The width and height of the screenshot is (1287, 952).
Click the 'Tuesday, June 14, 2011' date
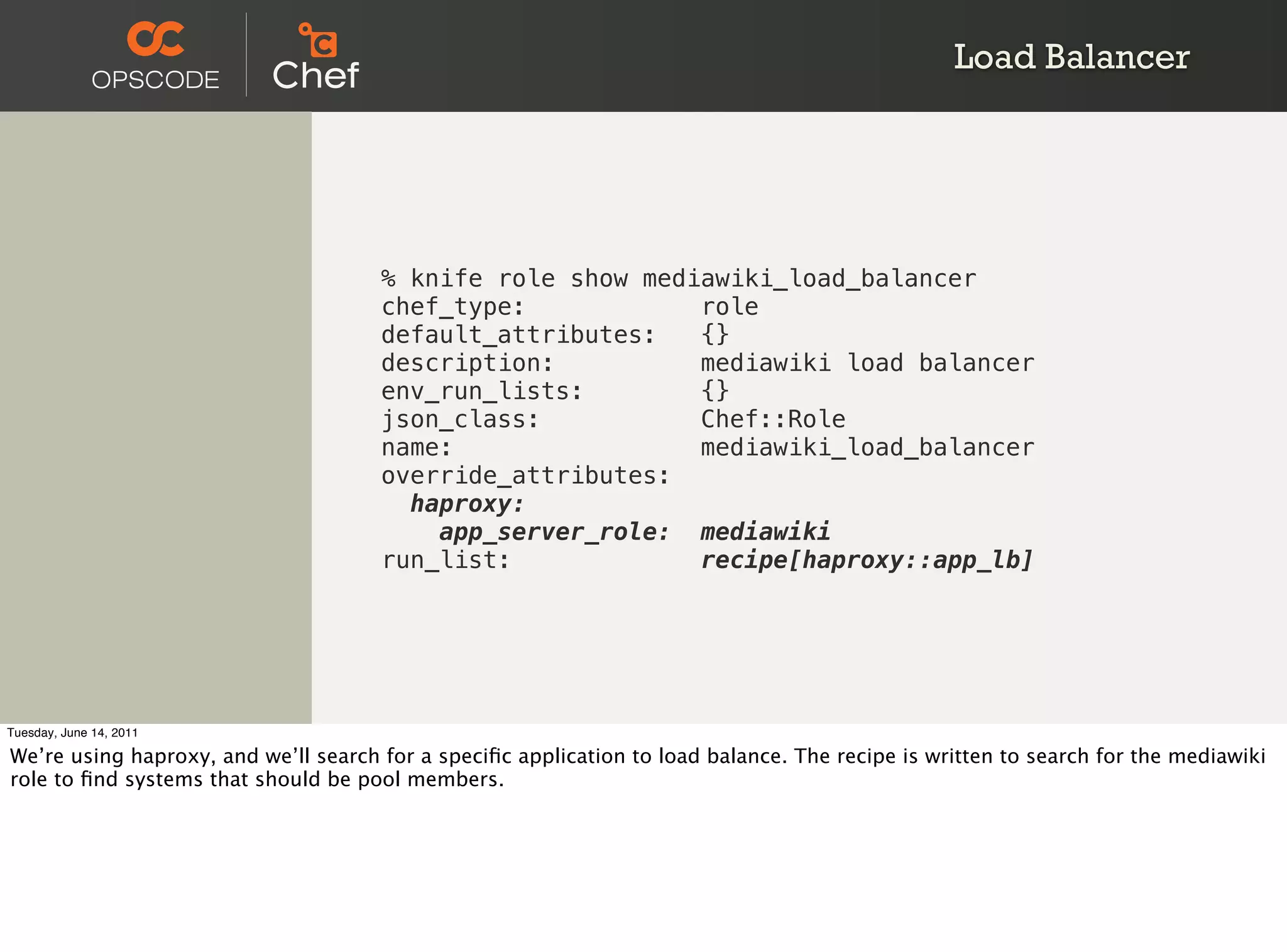coord(72,733)
